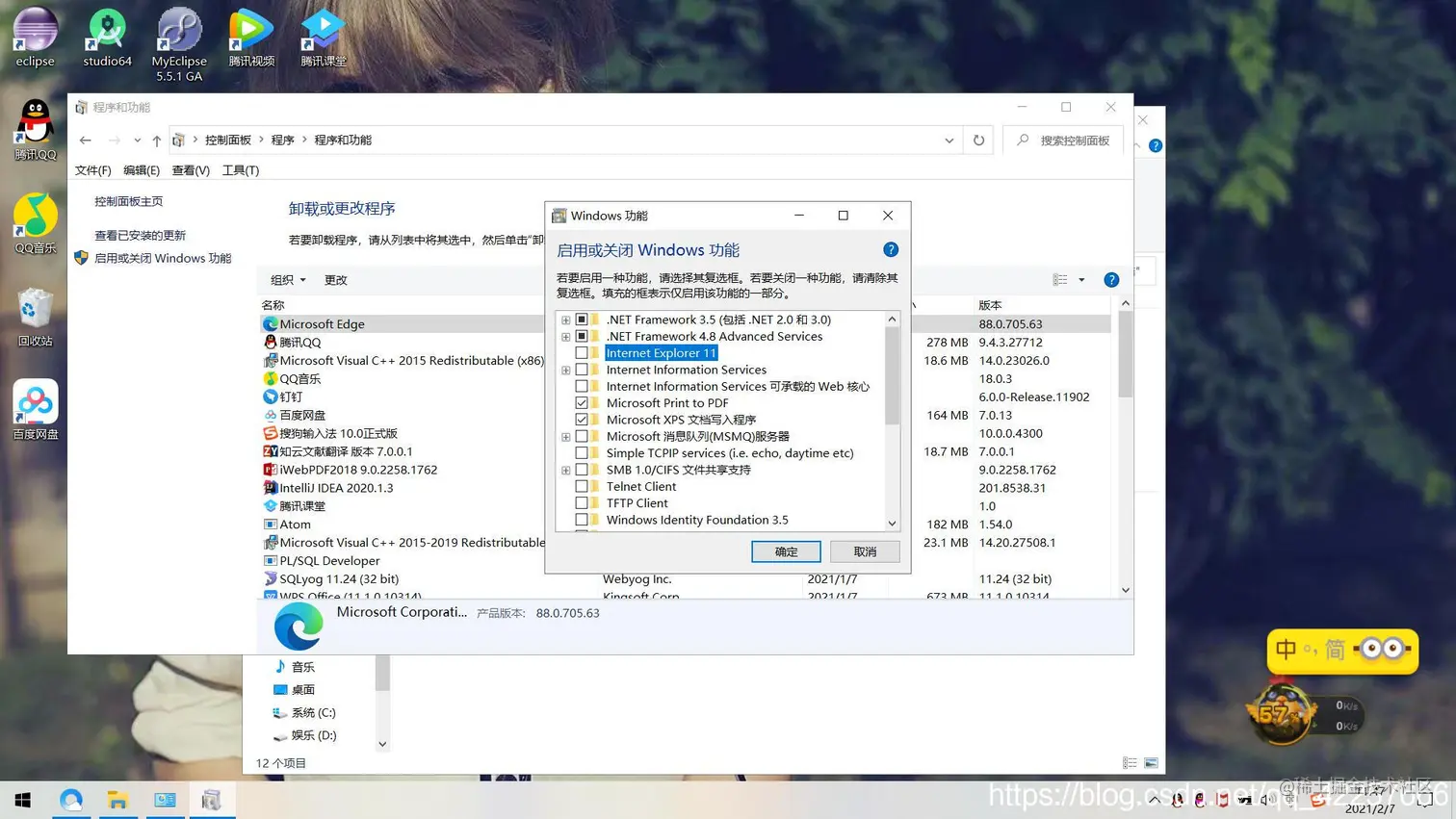Open the 组织 dropdown
Image resolution: width=1456 pixels, height=819 pixels.
pyautogui.click(x=288, y=280)
